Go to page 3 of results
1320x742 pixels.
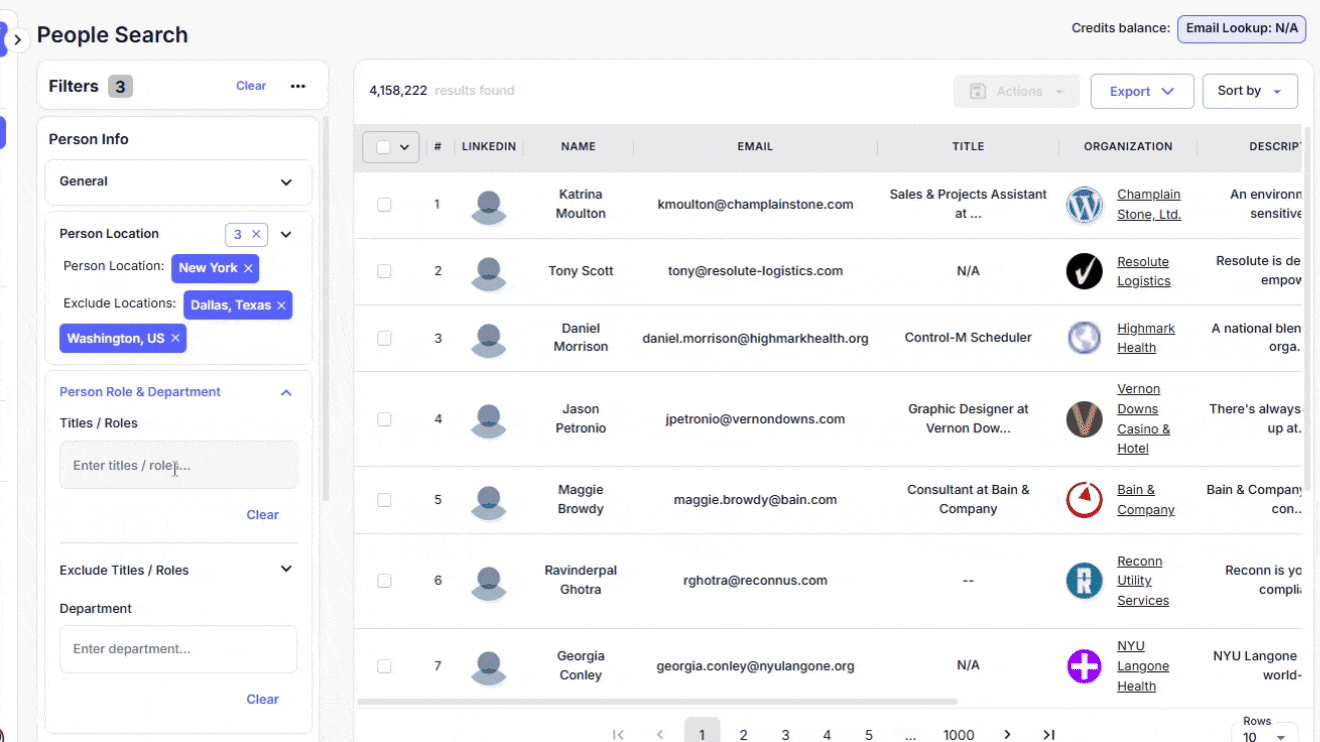785,734
